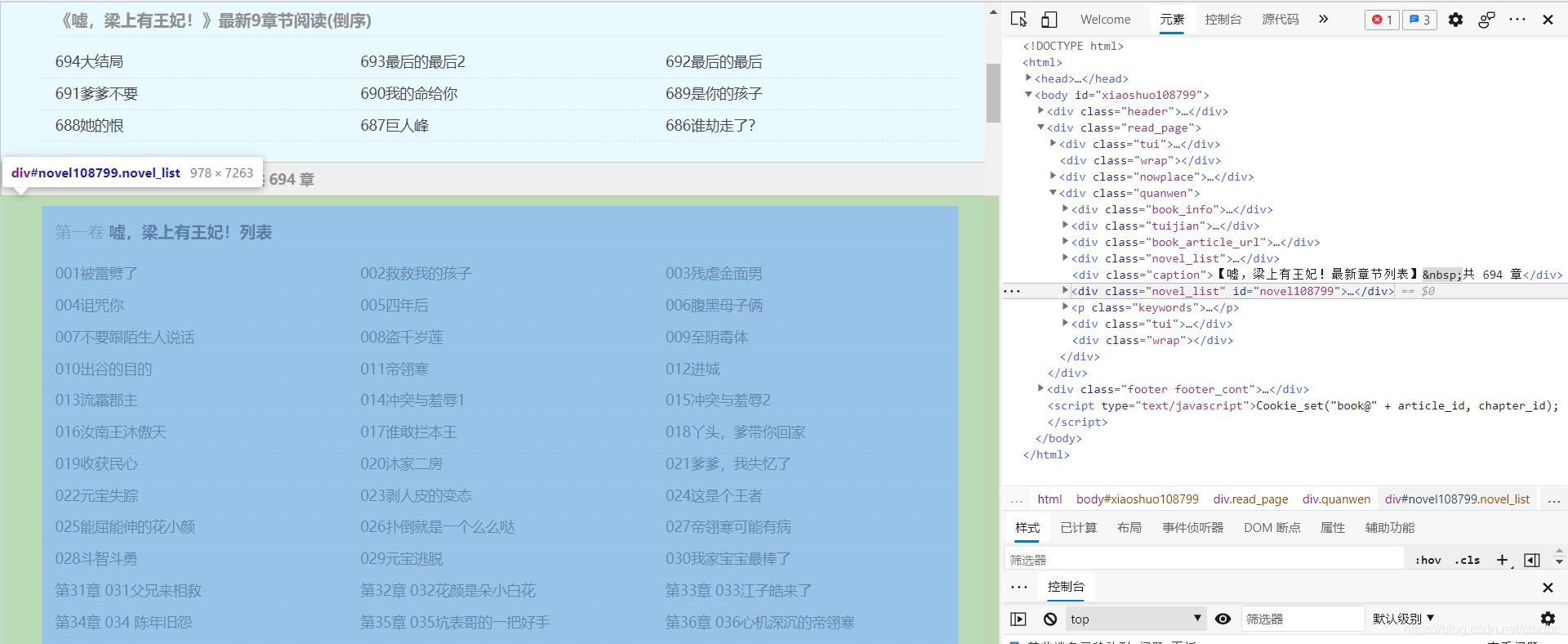
Task: Expand the div class="header" node
Action: pos(1041,111)
